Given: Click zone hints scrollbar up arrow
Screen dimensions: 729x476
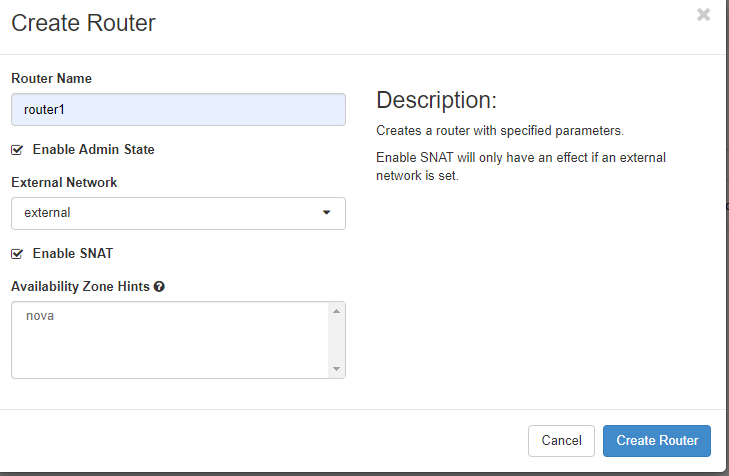Looking at the screenshot, I should 337,311.
